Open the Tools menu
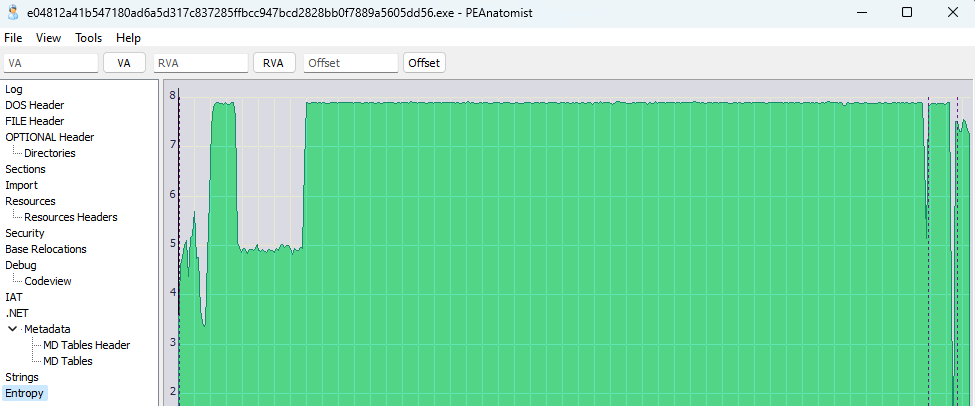This screenshot has width=975, height=406. 88,38
